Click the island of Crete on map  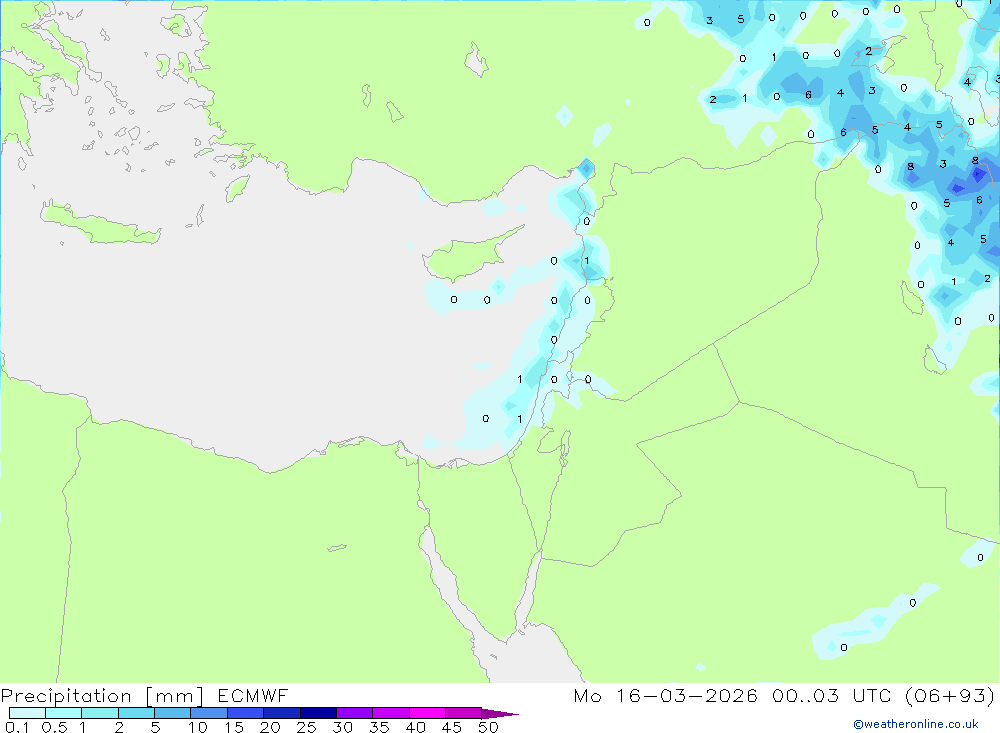point(99,225)
